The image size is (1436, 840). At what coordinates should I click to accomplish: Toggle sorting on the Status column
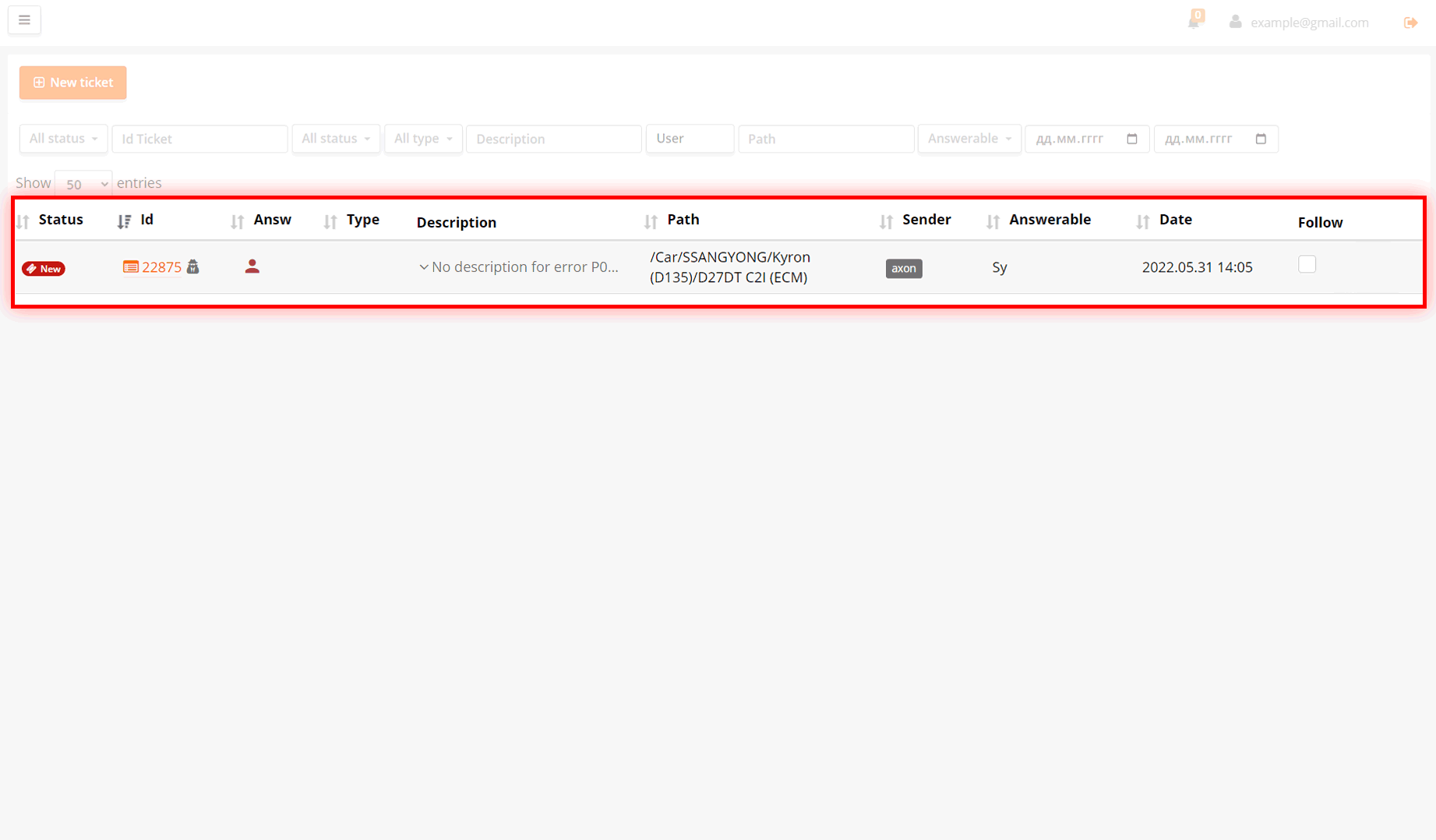[x=22, y=221]
